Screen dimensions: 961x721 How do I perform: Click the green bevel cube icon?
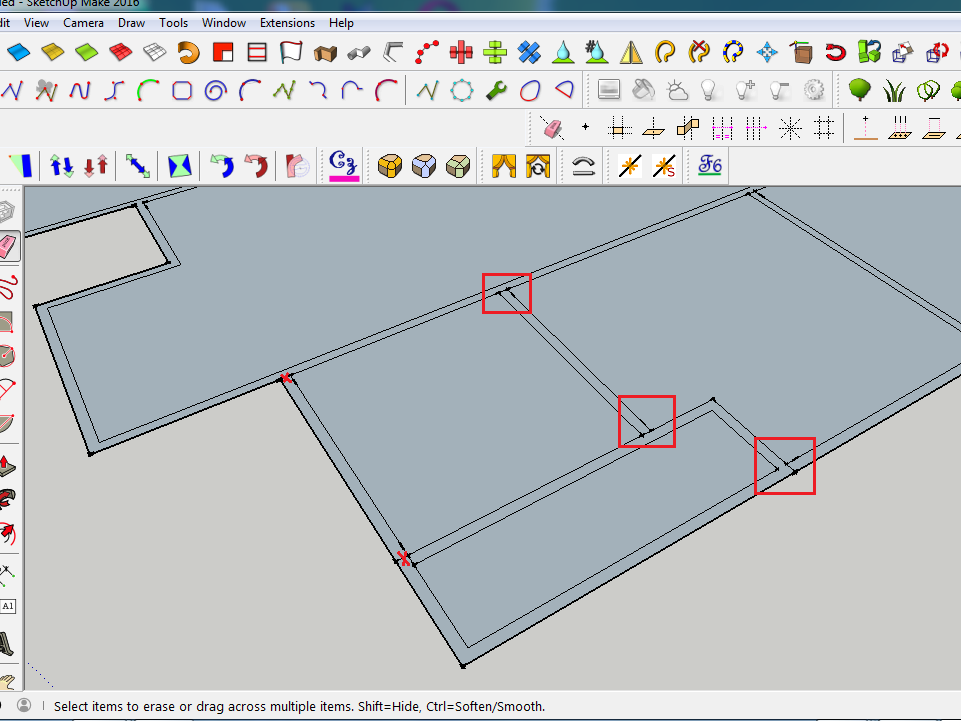click(458, 166)
